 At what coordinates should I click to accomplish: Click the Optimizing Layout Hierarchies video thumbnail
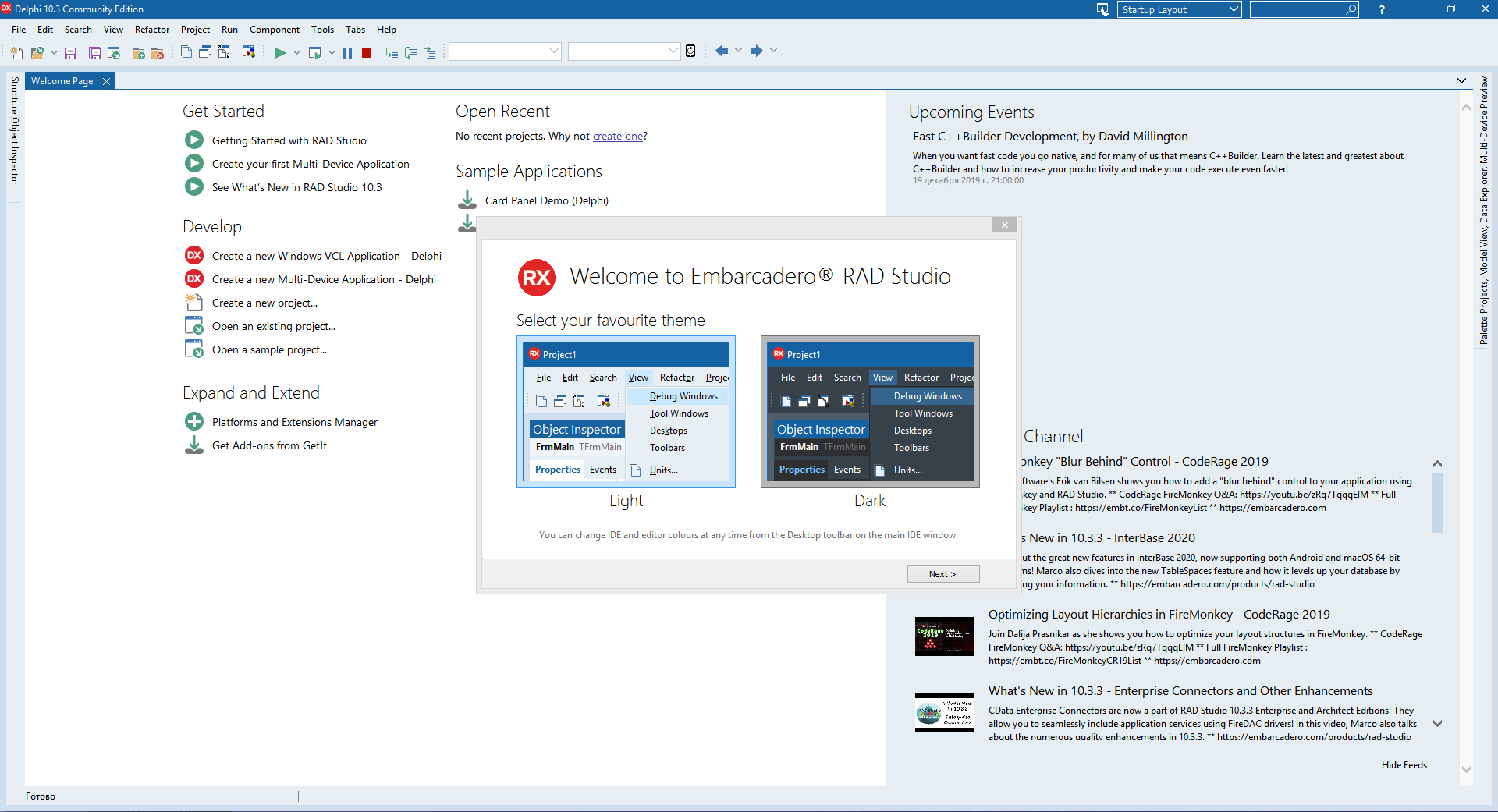(x=944, y=636)
